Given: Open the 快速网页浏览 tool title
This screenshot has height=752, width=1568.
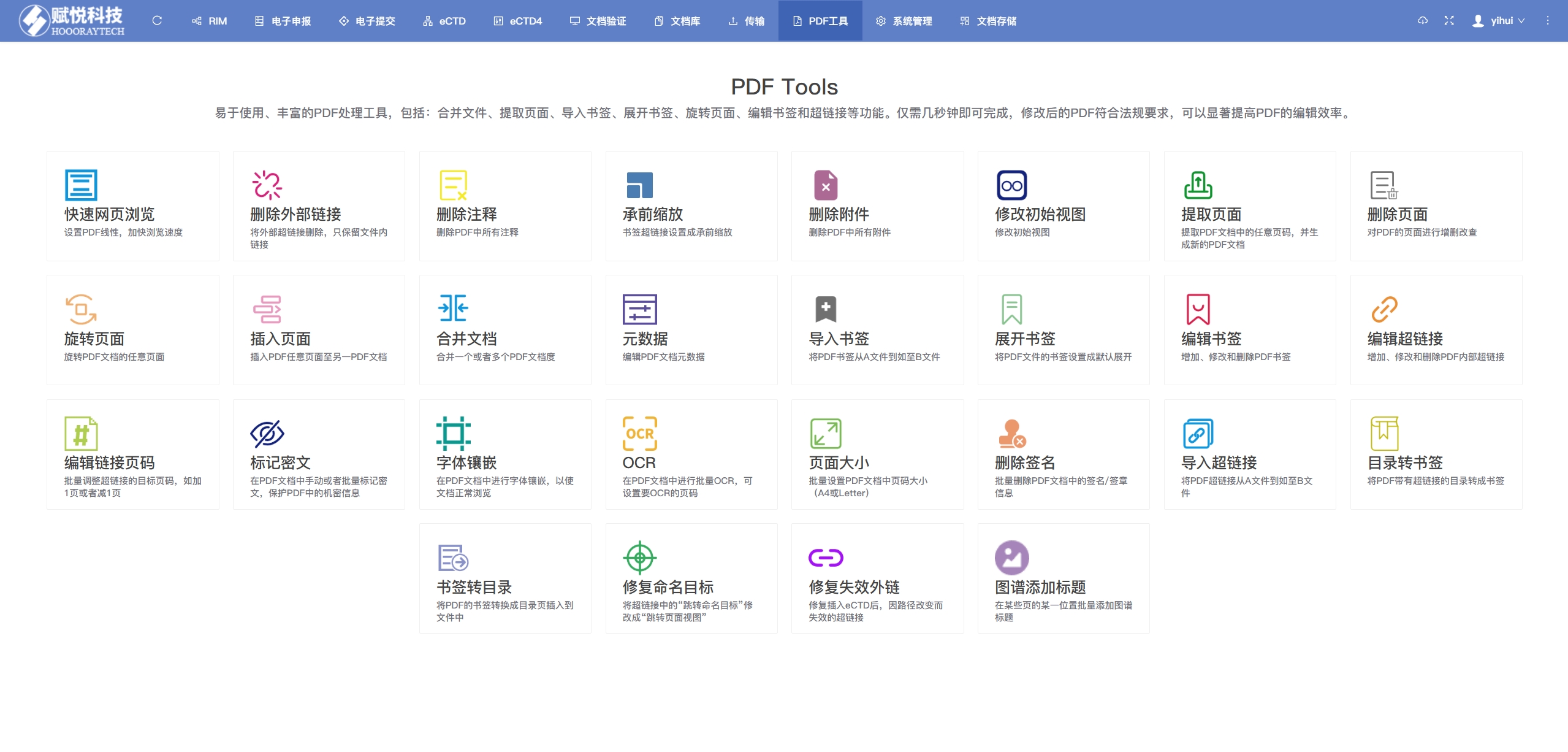Looking at the screenshot, I should tap(110, 214).
